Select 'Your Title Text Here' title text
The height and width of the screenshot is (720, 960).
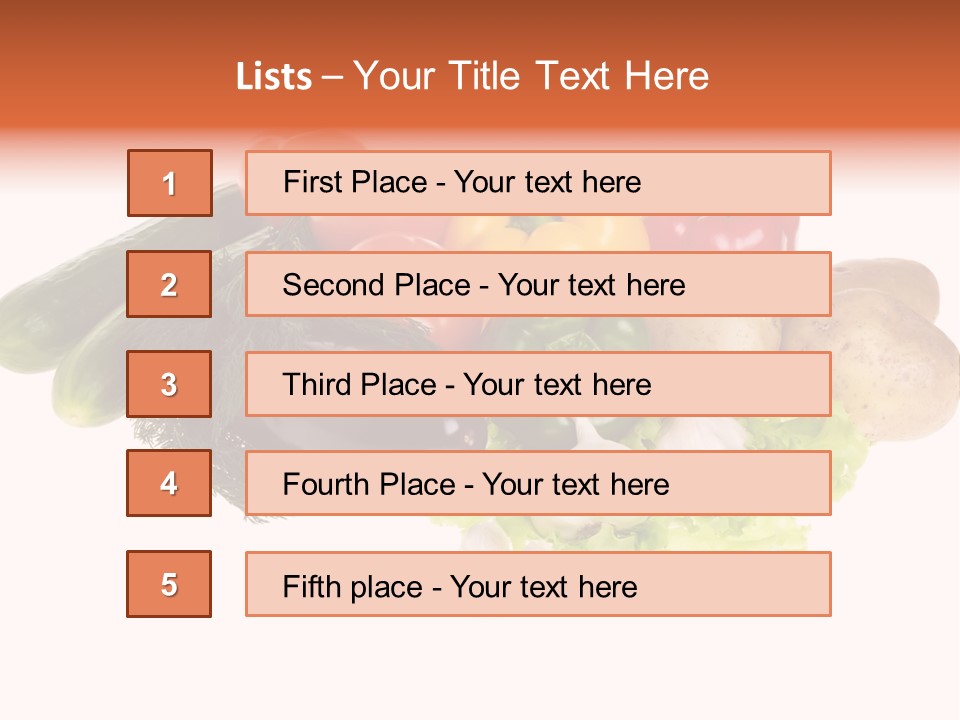(531, 76)
